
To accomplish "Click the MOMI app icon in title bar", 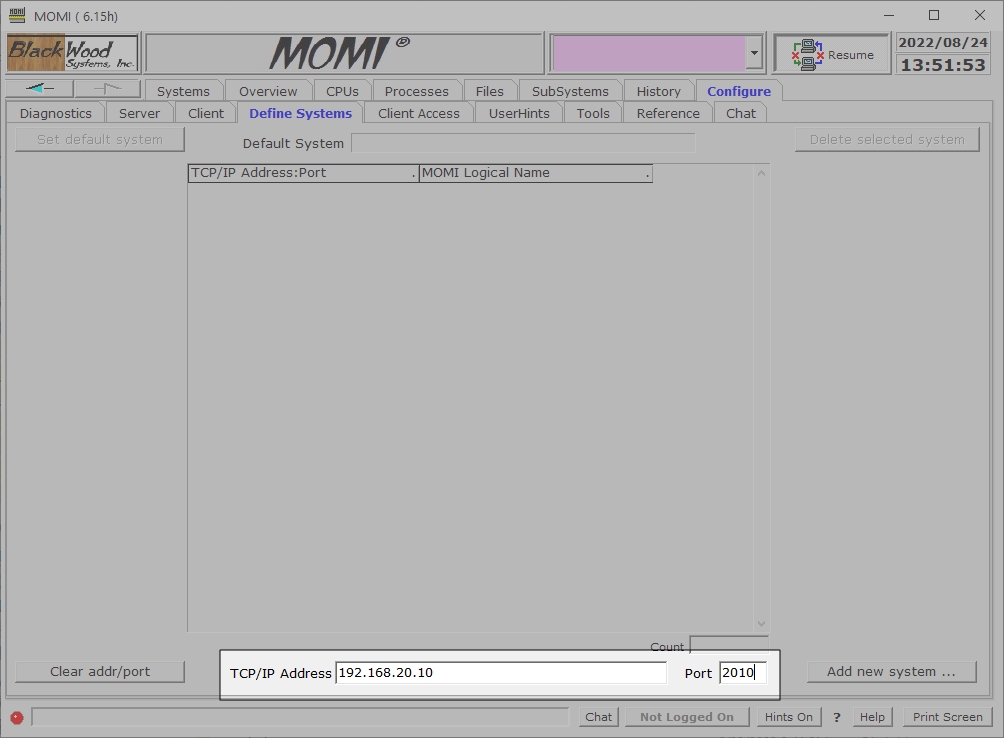I will tap(17, 15).
